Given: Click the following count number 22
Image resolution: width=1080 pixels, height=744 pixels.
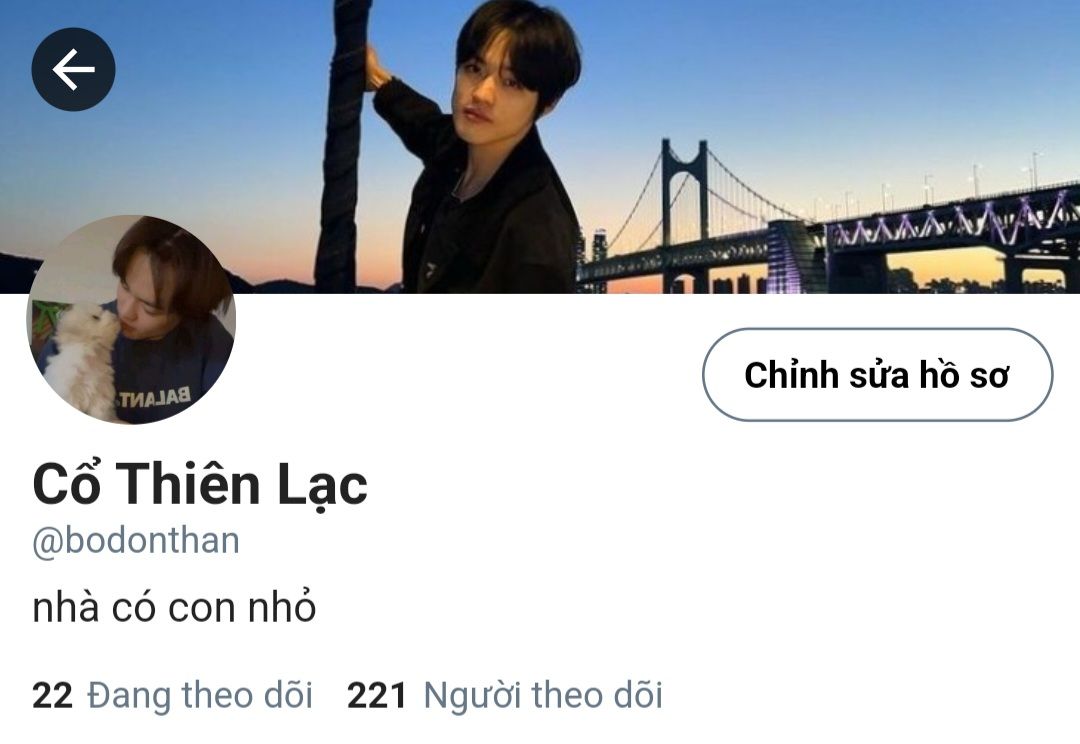Looking at the screenshot, I should click(x=52, y=695).
